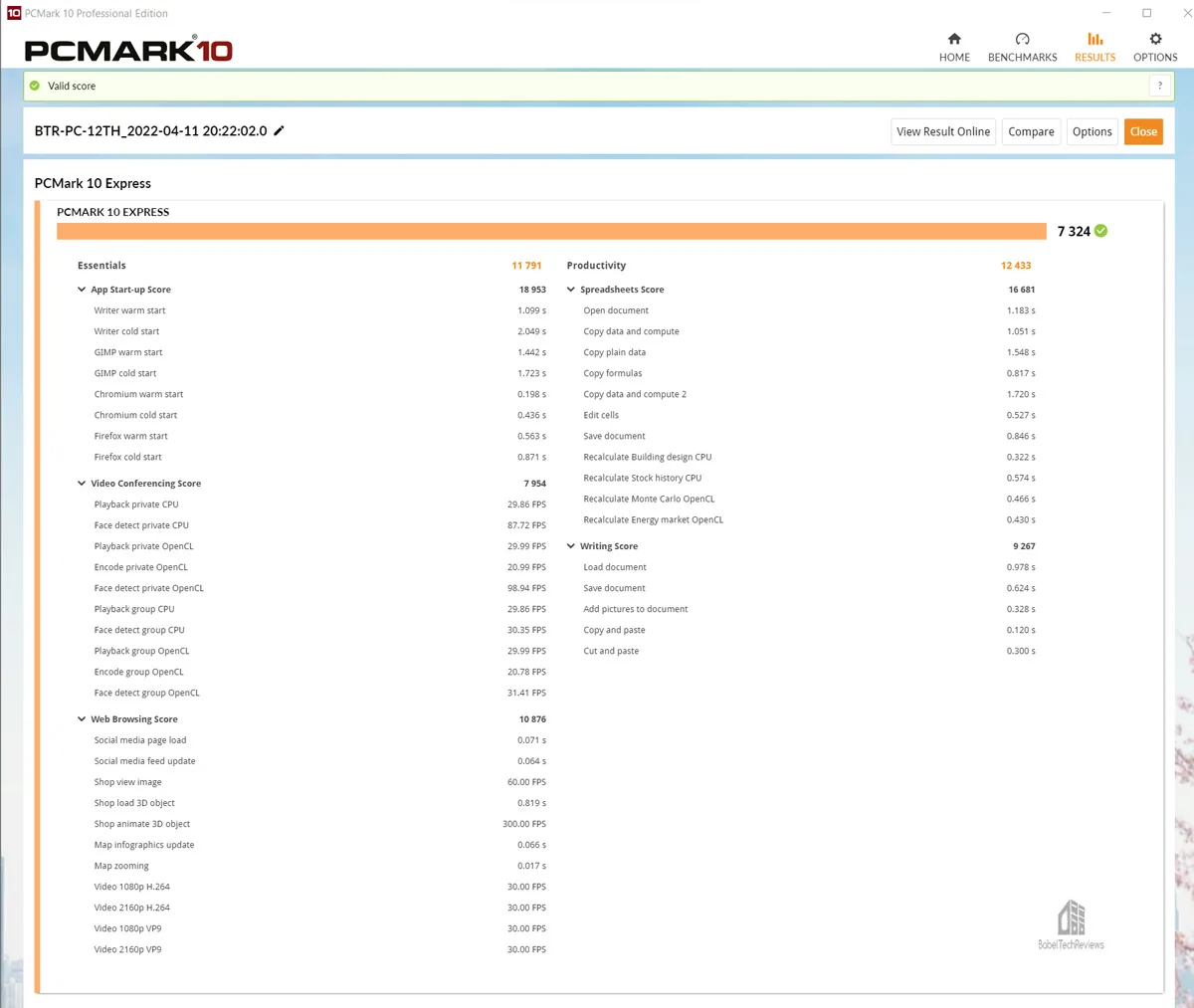
Task: Click the Writing score value 9 267
Action: coord(1024,546)
